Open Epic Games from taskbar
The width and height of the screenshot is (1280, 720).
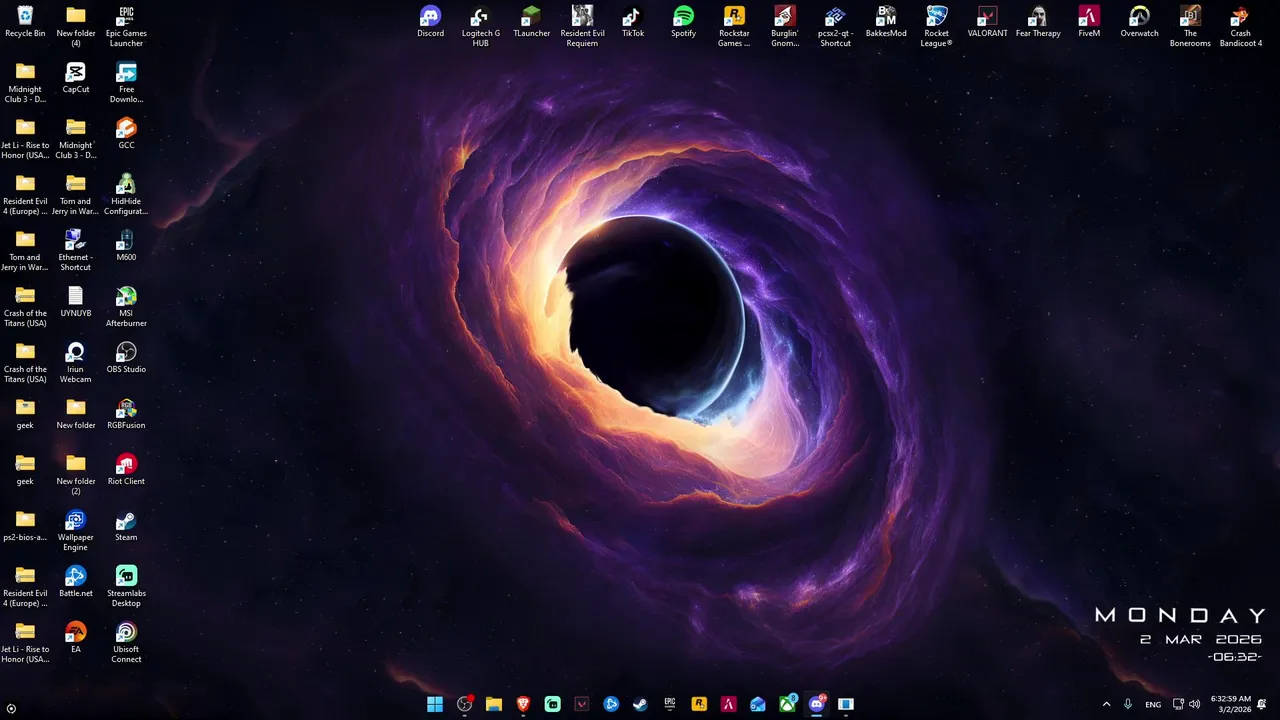pos(670,704)
